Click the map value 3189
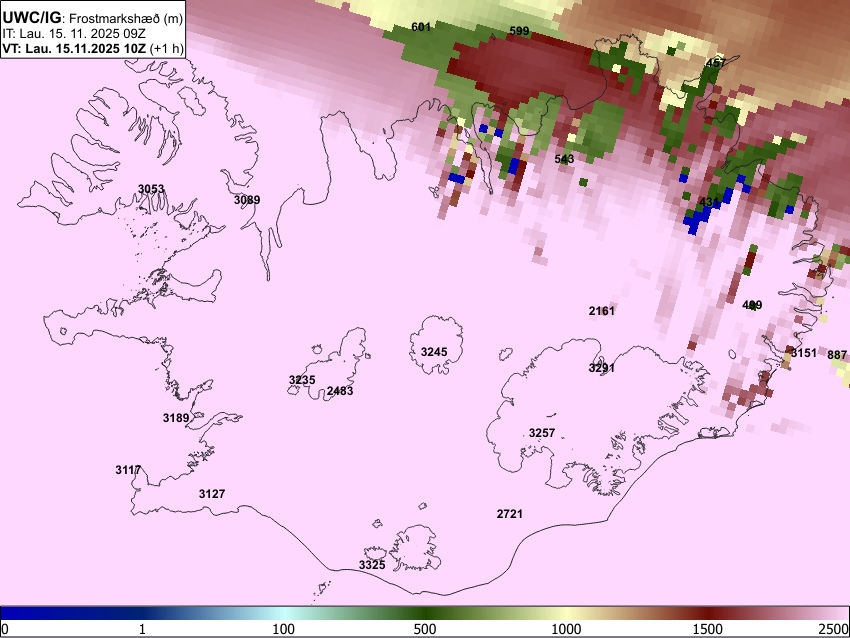 point(176,418)
